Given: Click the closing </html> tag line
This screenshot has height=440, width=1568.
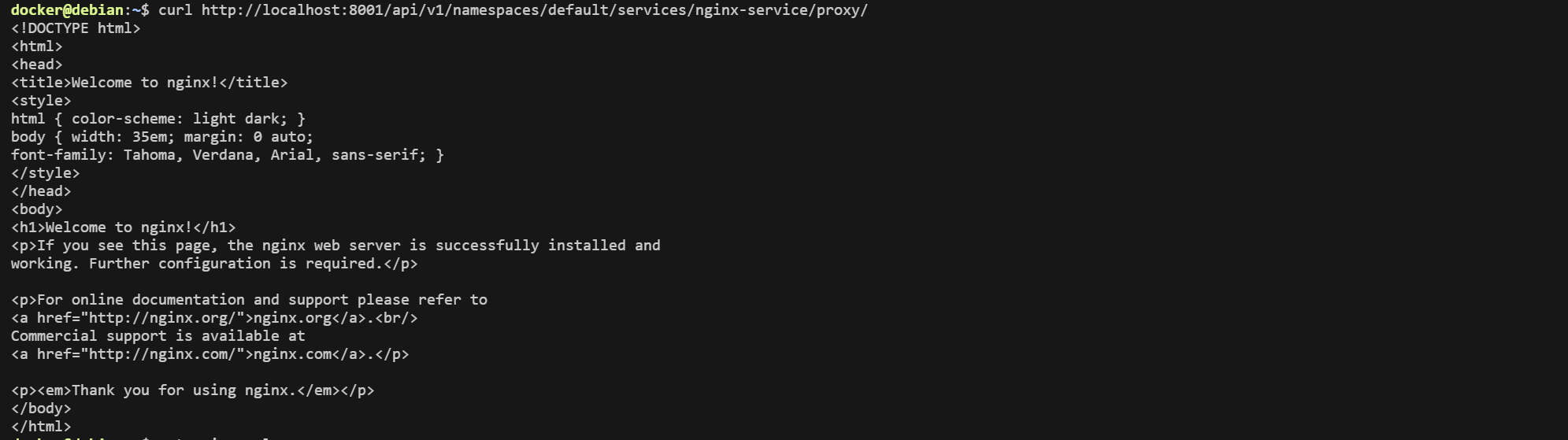Looking at the screenshot, I should pos(41,427).
